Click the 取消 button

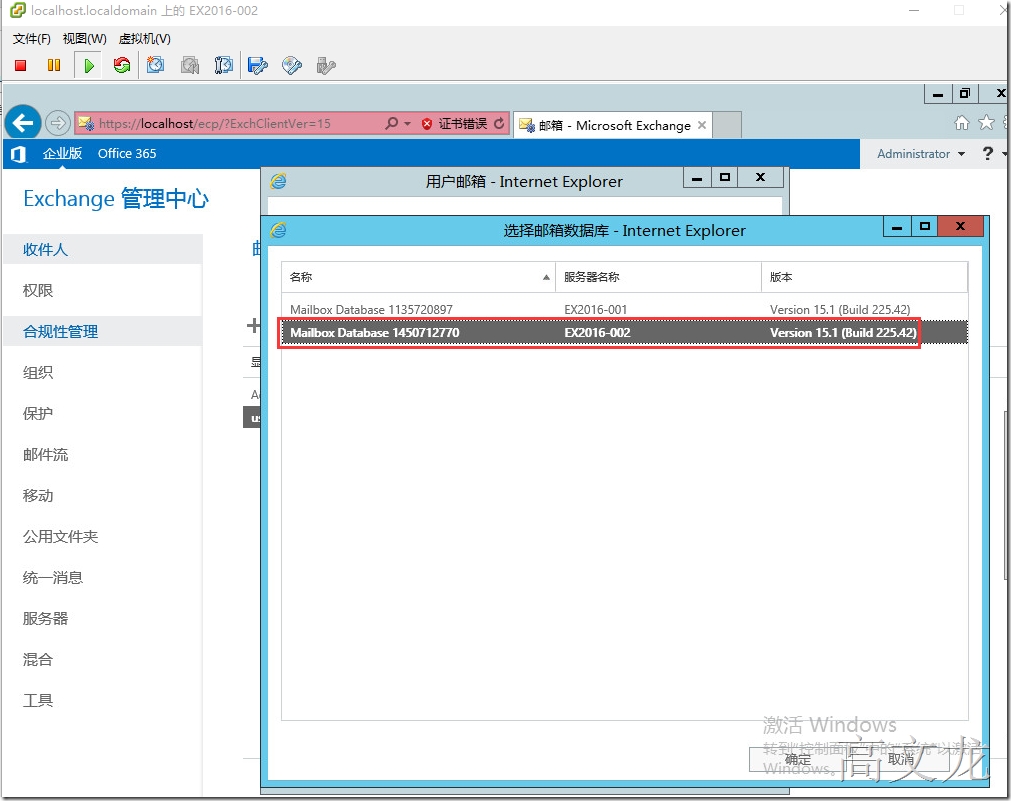coord(901,760)
